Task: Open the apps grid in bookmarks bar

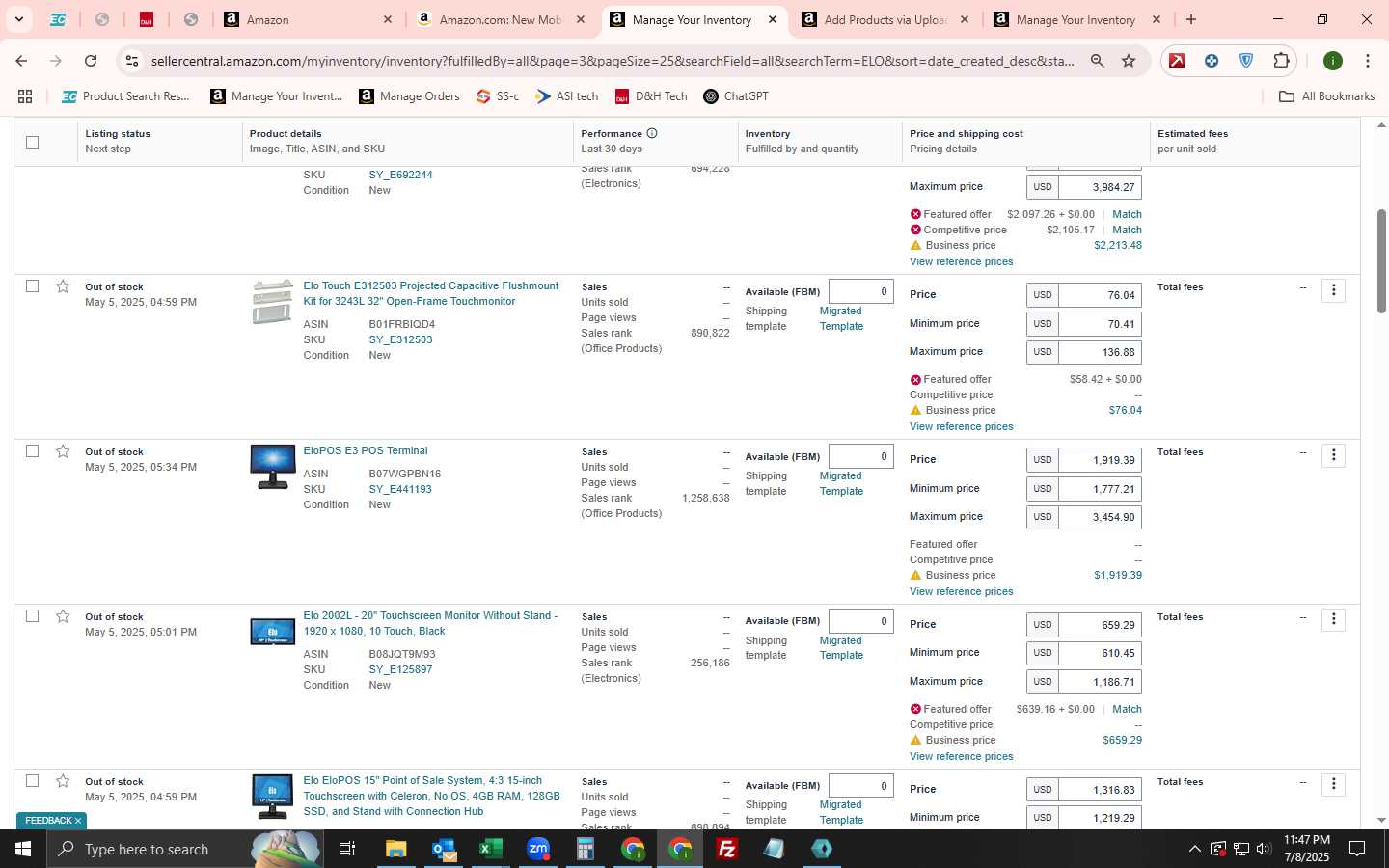Action: pos(25,96)
